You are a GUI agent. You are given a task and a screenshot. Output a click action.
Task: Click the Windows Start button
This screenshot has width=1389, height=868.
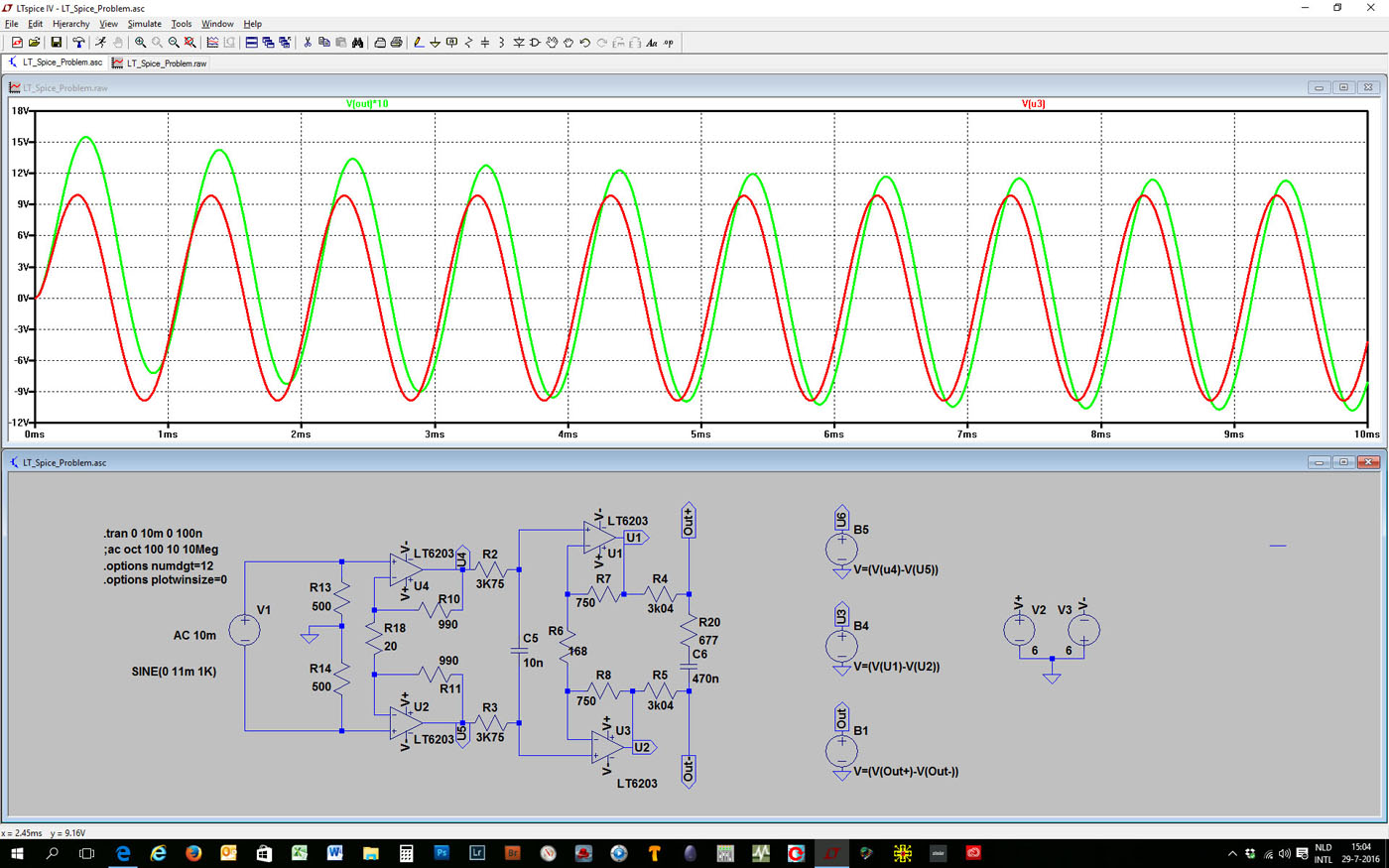[x=17, y=853]
